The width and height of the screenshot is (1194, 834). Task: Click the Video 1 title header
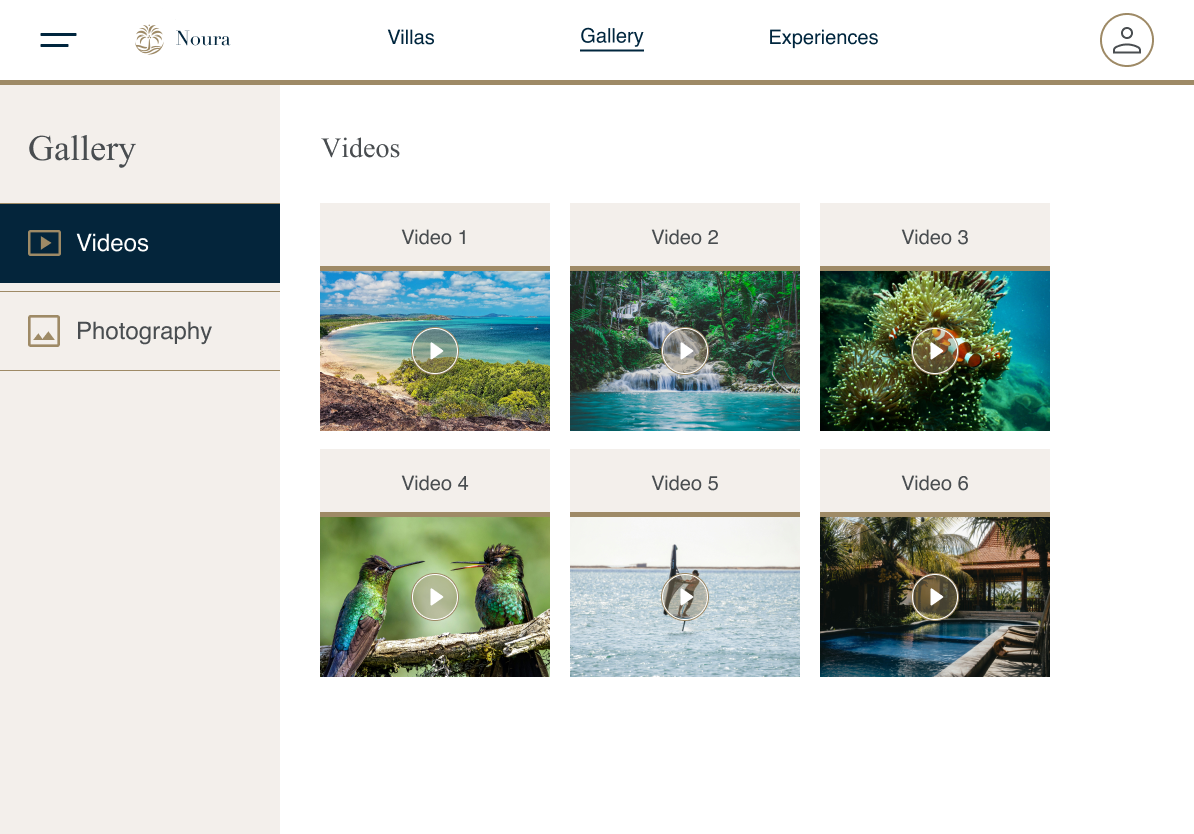tap(435, 237)
